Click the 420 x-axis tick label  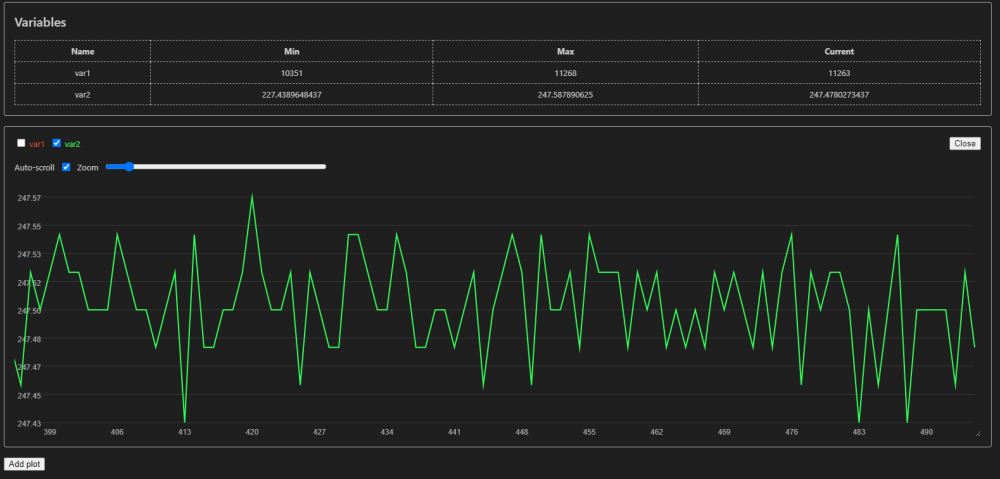click(252, 432)
